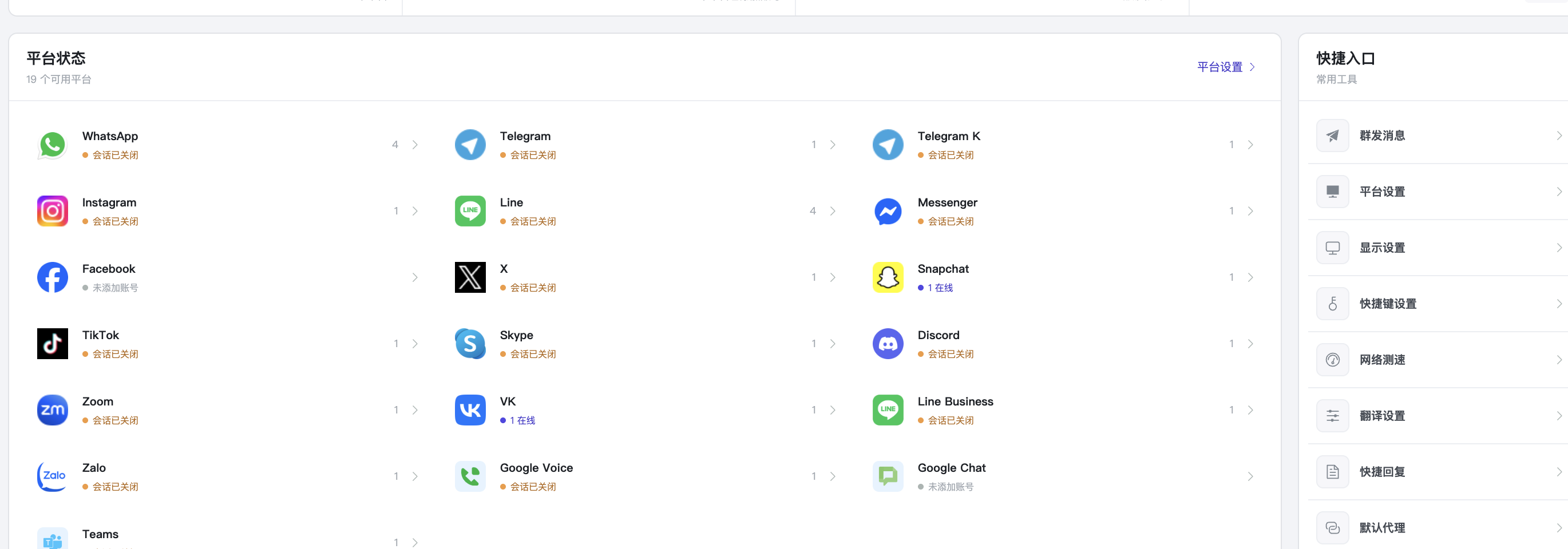Select the 翻译设置 sliders icon
Image resolution: width=1568 pixels, height=549 pixels.
click(x=1332, y=416)
